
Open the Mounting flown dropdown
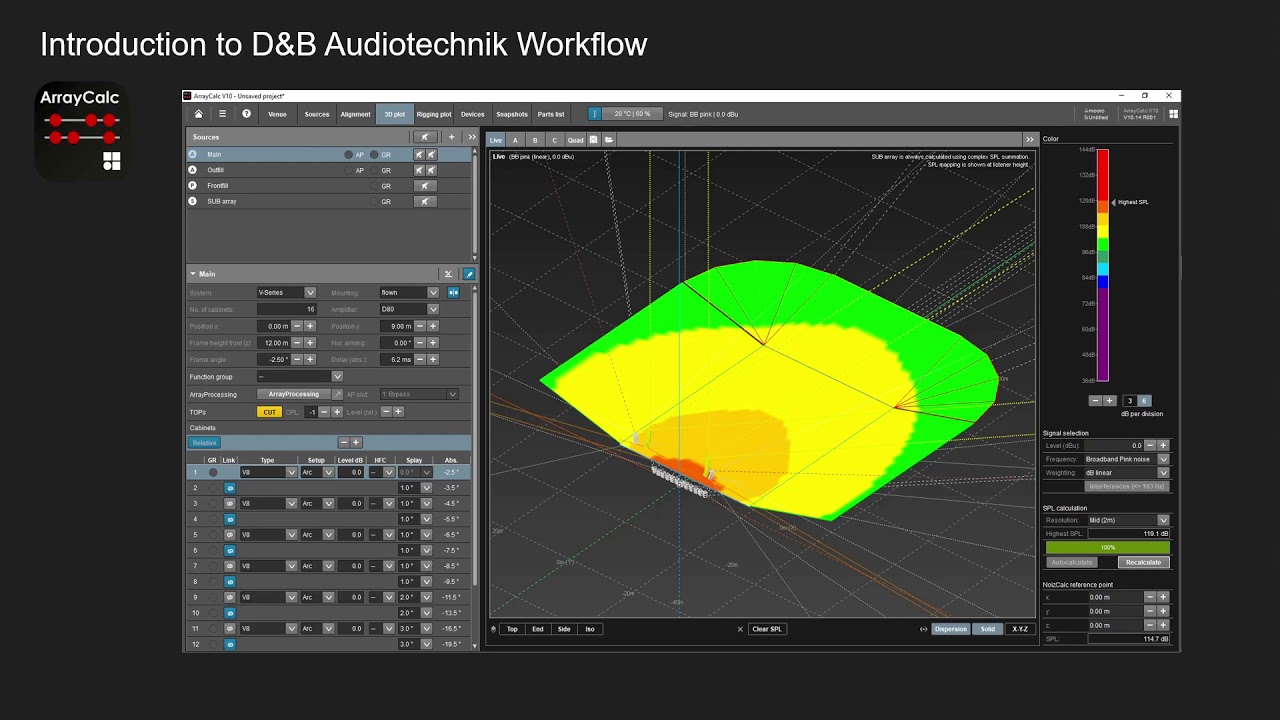(408, 293)
